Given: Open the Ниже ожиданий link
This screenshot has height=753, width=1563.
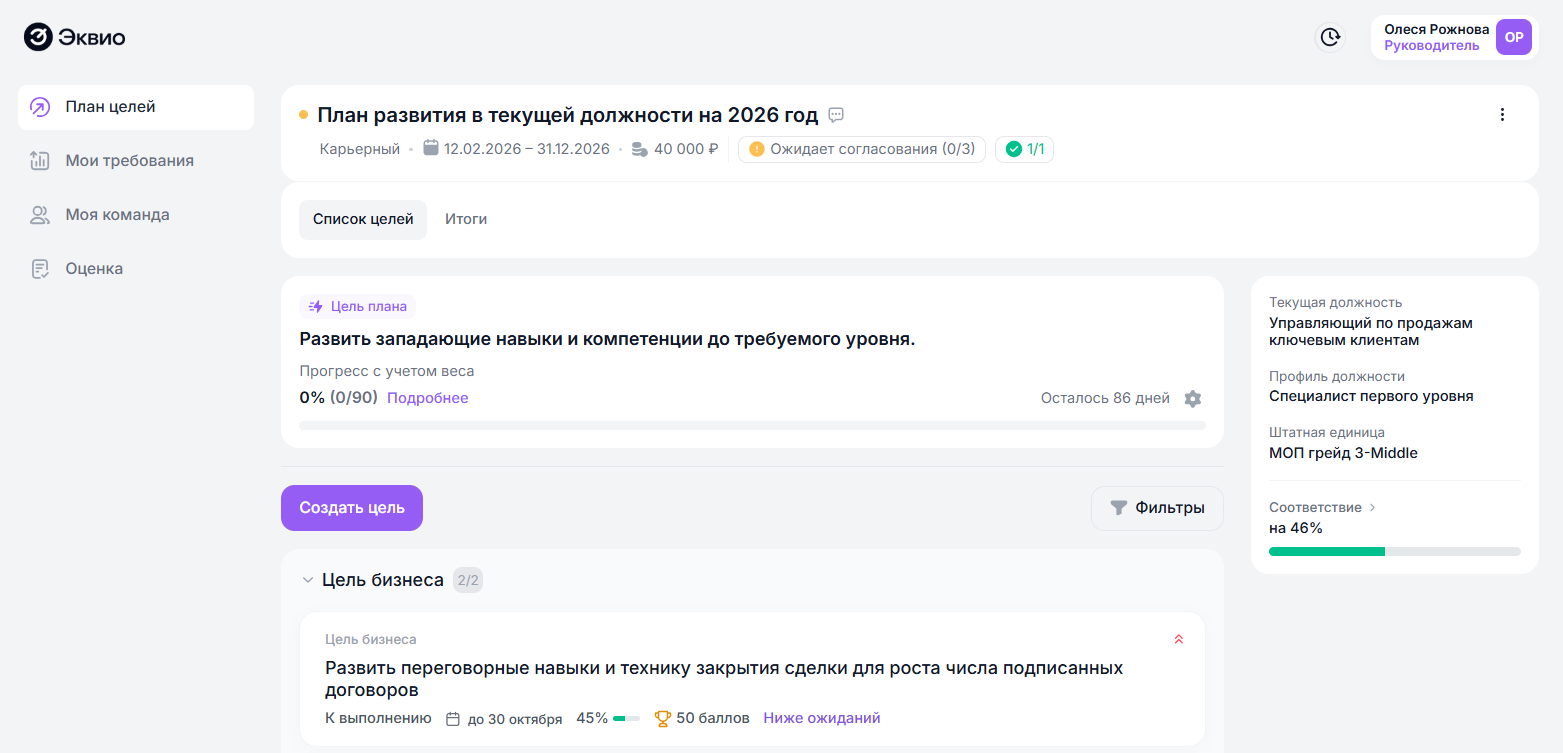Looking at the screenshot, I should pos(822,718).
